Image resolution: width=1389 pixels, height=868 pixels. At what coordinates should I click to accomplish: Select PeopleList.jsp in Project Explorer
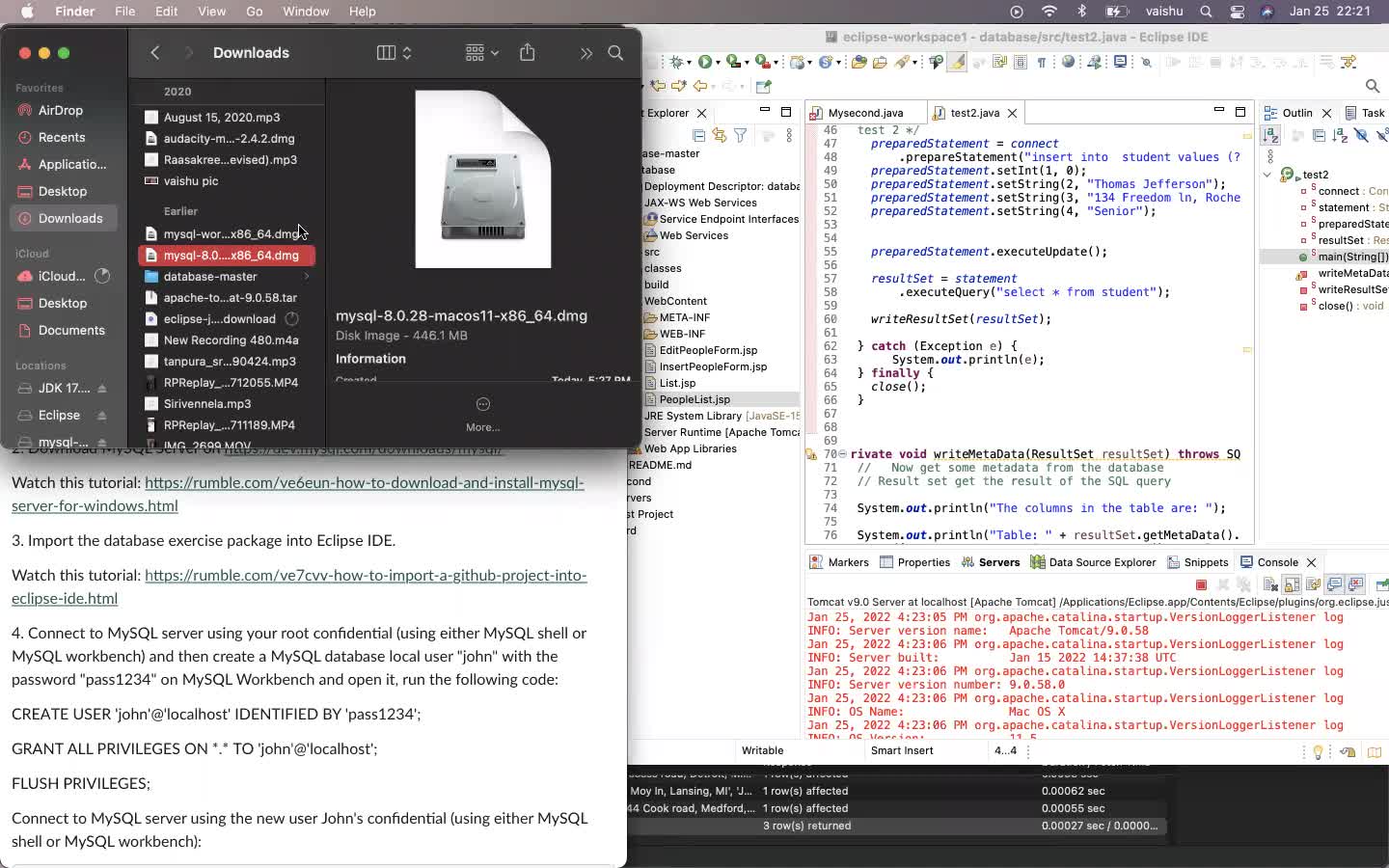[x=694, y=399]
